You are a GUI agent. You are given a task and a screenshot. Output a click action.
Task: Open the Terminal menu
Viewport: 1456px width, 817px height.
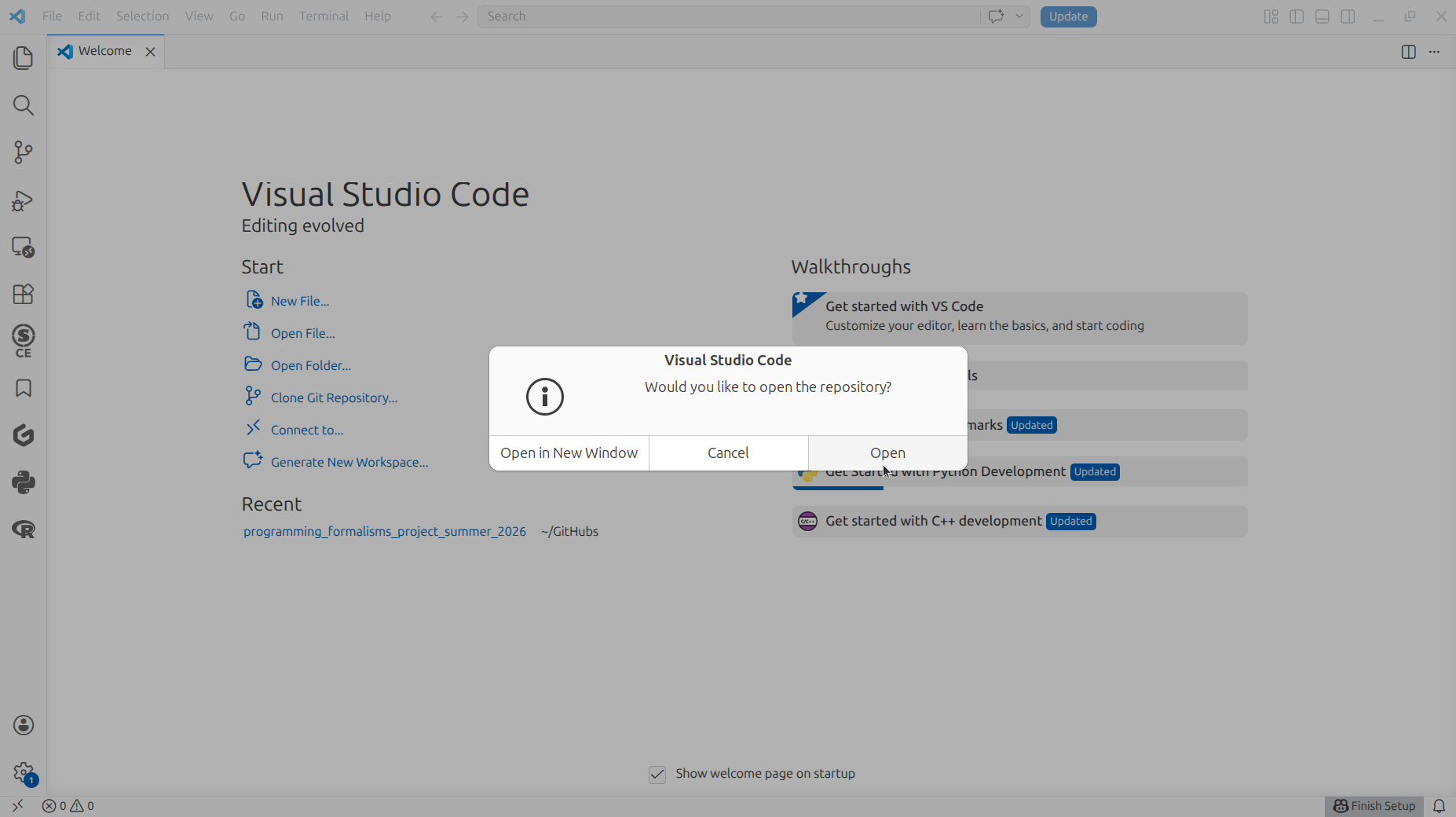(324, 16)
